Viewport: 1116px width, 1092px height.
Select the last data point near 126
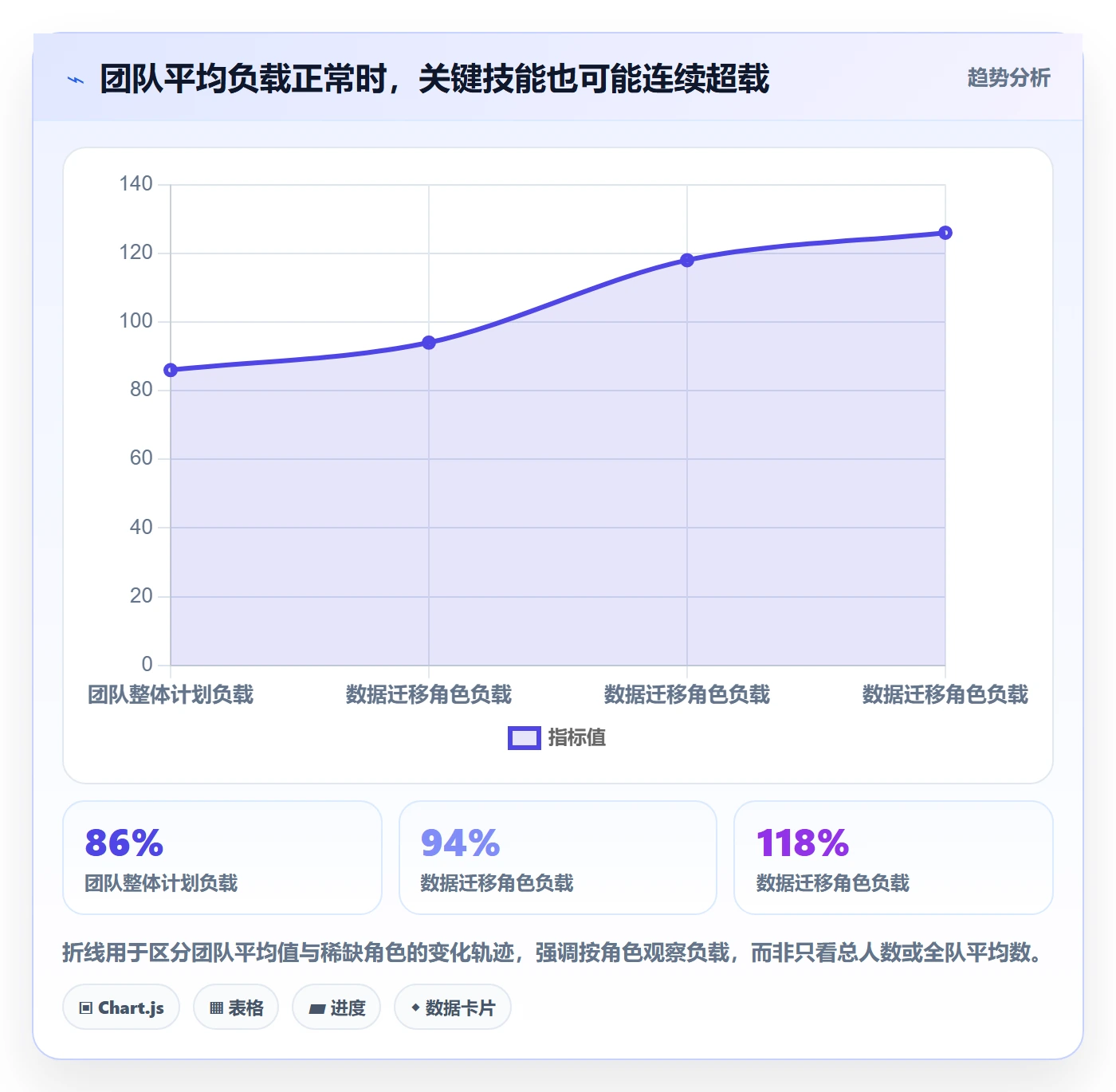945,233
